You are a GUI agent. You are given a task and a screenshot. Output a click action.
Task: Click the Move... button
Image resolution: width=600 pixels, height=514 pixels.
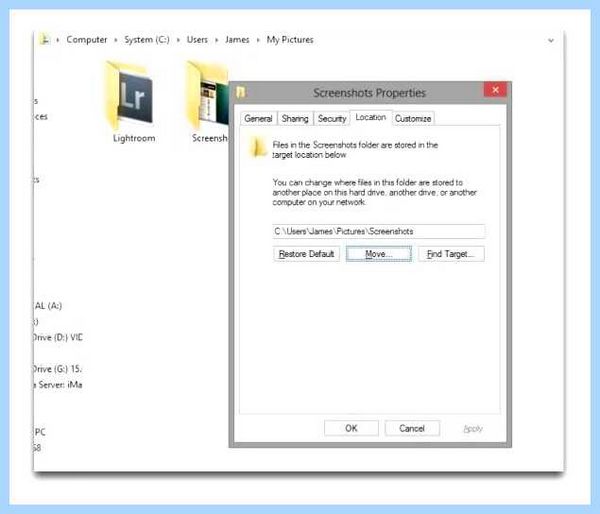(379, 254)
